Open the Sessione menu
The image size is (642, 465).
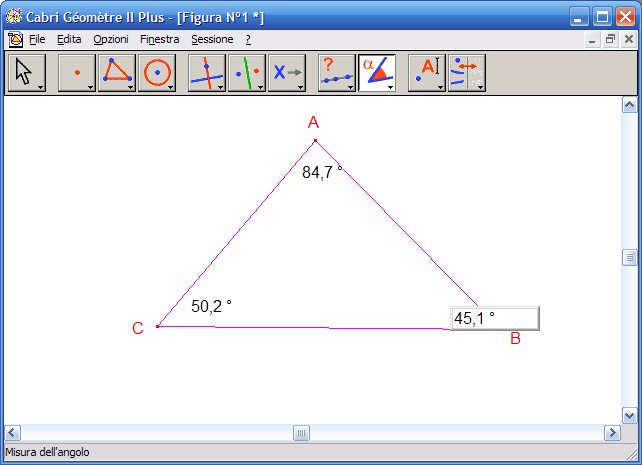coord(212,39)
